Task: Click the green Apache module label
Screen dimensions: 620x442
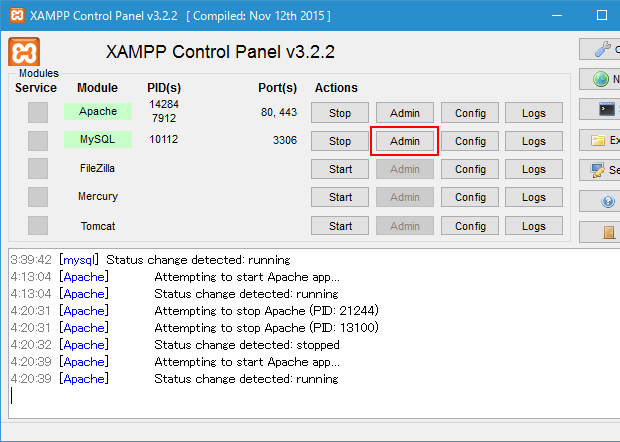Action: point(98,111)
